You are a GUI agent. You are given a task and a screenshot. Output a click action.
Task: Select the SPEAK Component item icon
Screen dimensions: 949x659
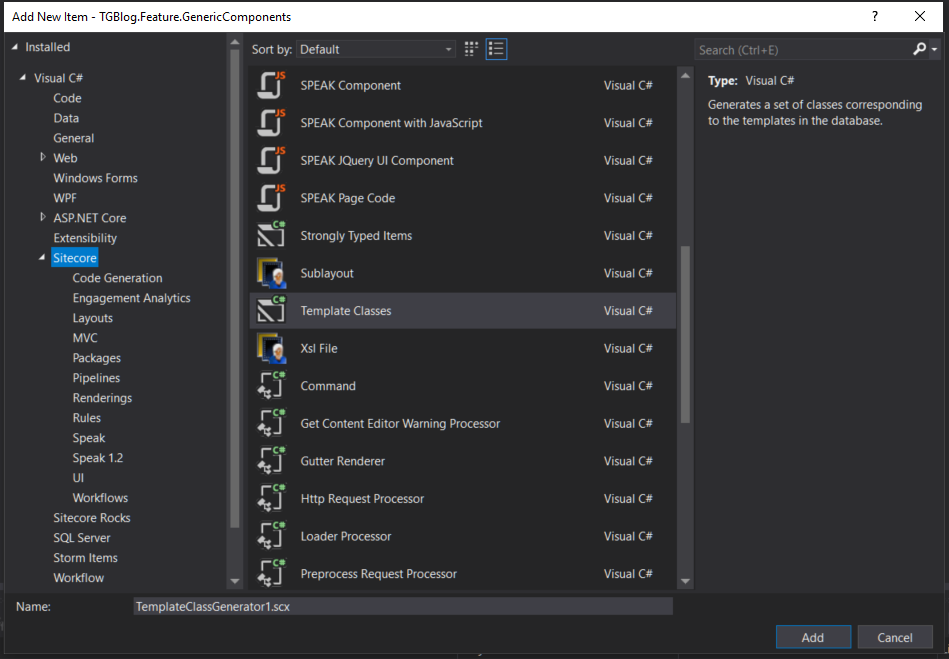pos(271,85)
